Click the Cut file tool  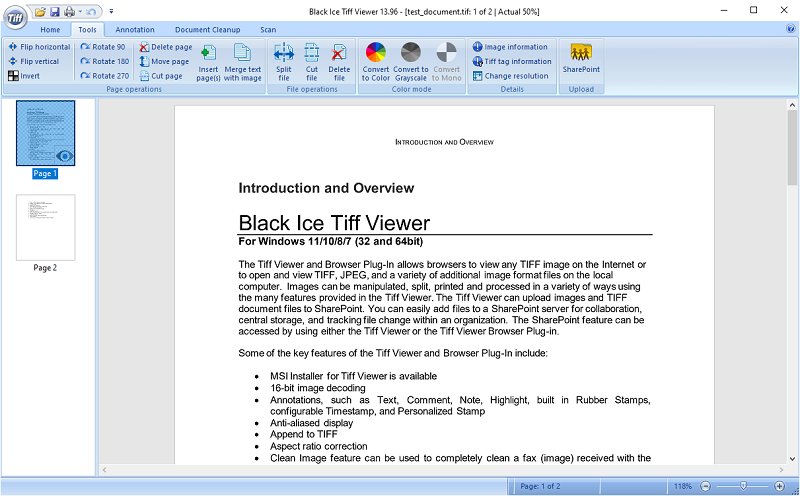tap(312, 62)
